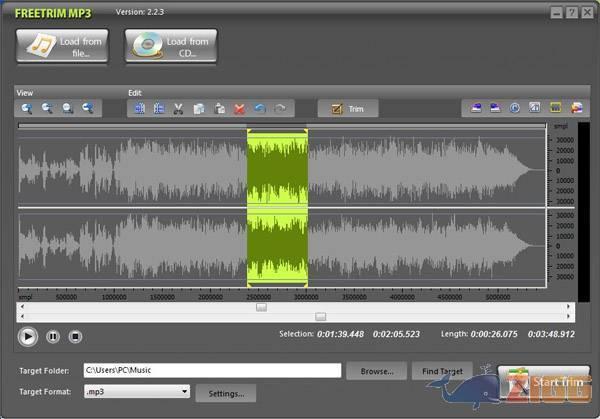600x419 pixels.
Task: Delete the selection with the red X icon
Action: point(240,109)
